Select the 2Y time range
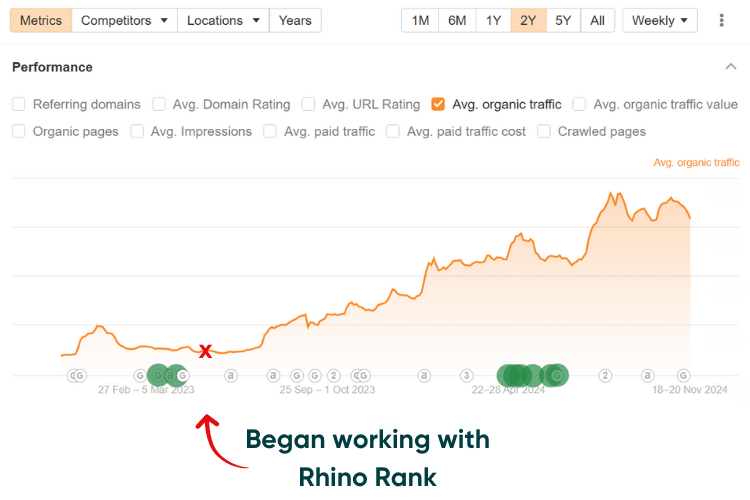Screen dimensions: 750x500 pos(528,21)
